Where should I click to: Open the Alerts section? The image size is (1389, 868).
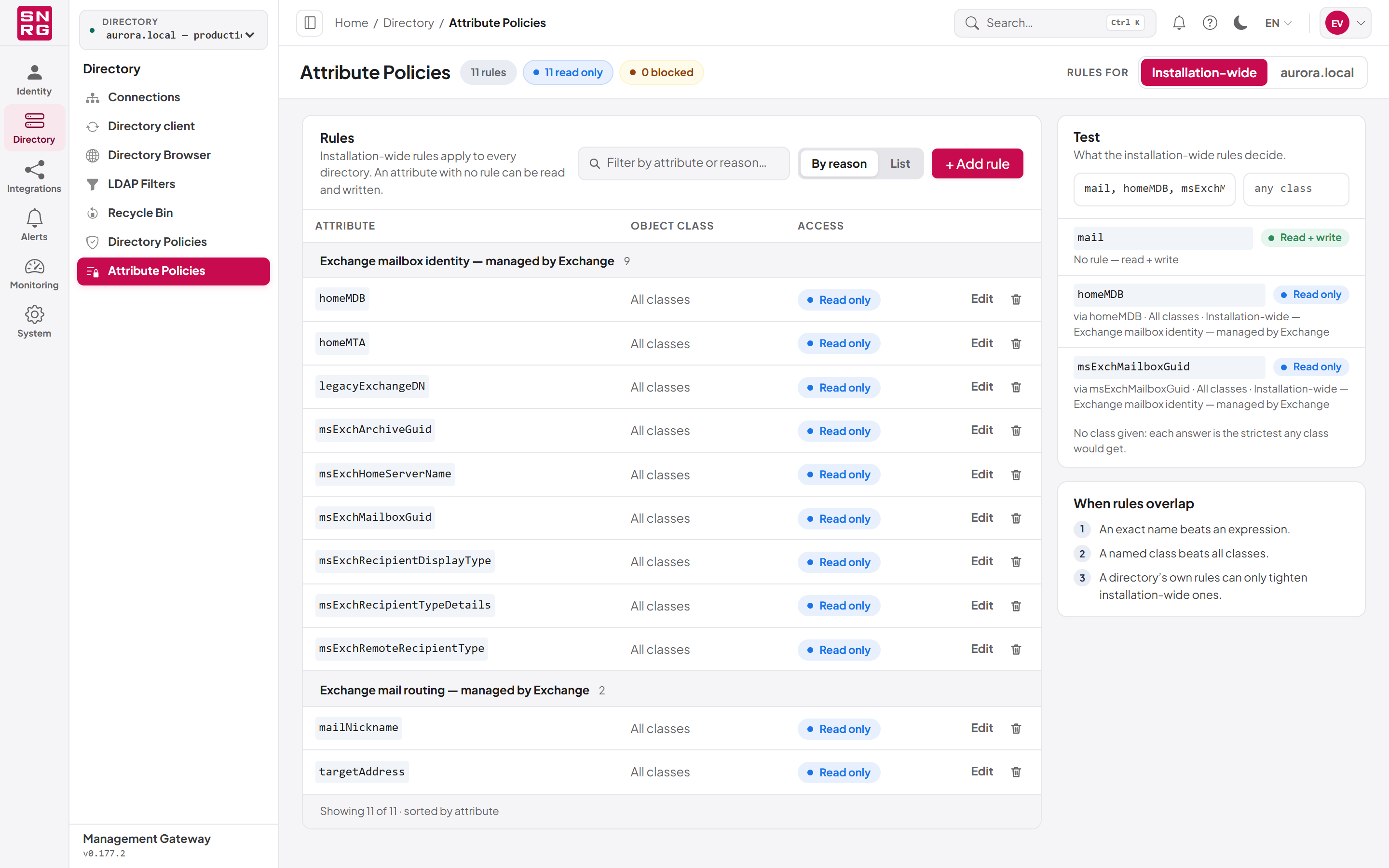pos(34,225)
